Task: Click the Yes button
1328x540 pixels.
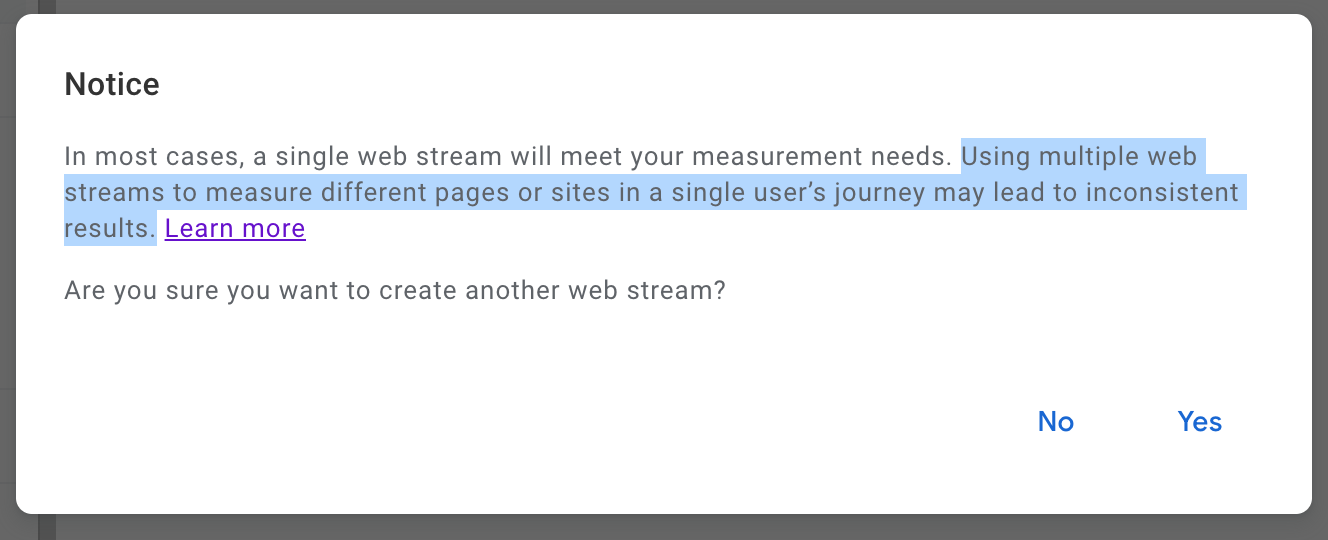Action: 1199,422
